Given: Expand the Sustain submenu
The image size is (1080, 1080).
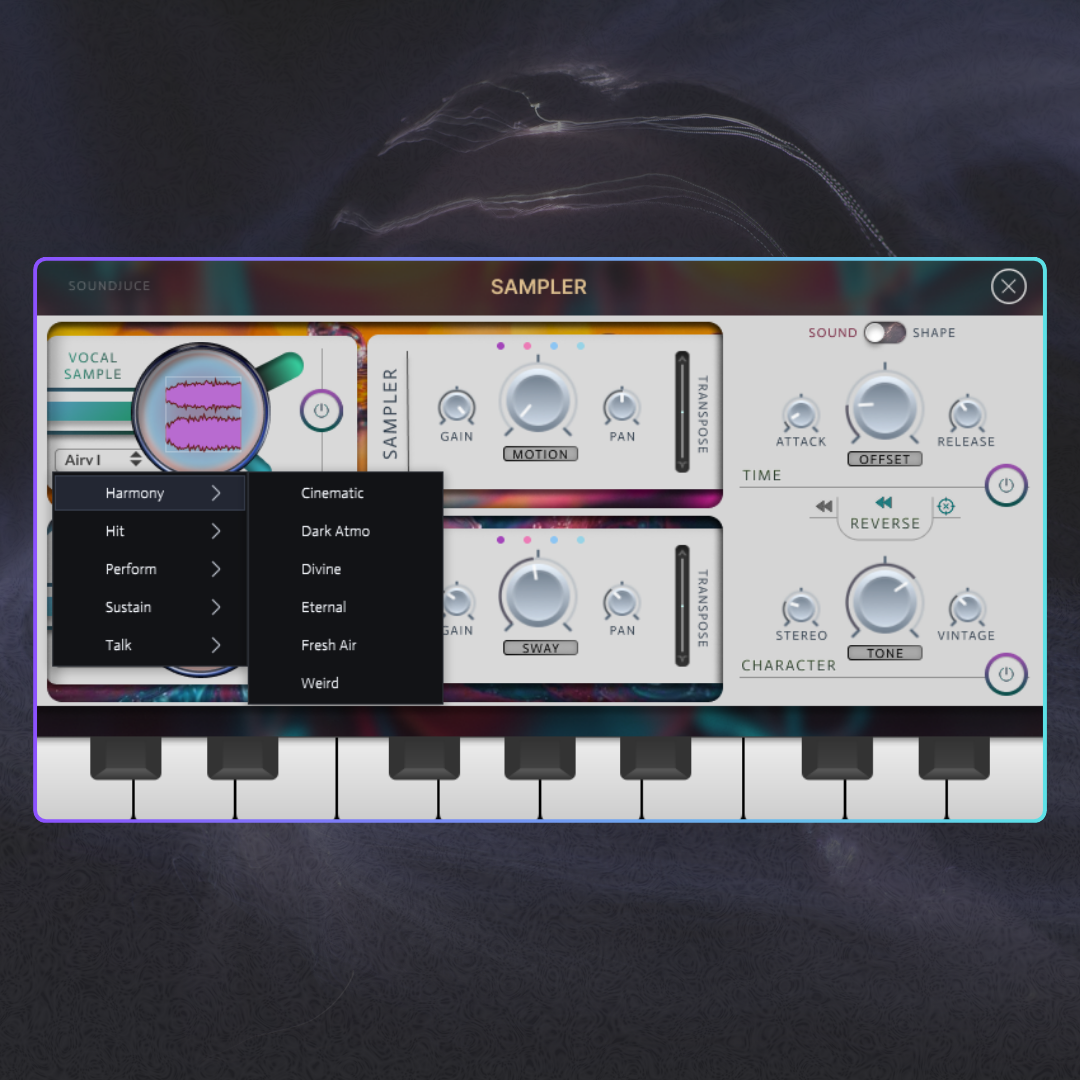Looking at the screenshot, I should point(150,607).
